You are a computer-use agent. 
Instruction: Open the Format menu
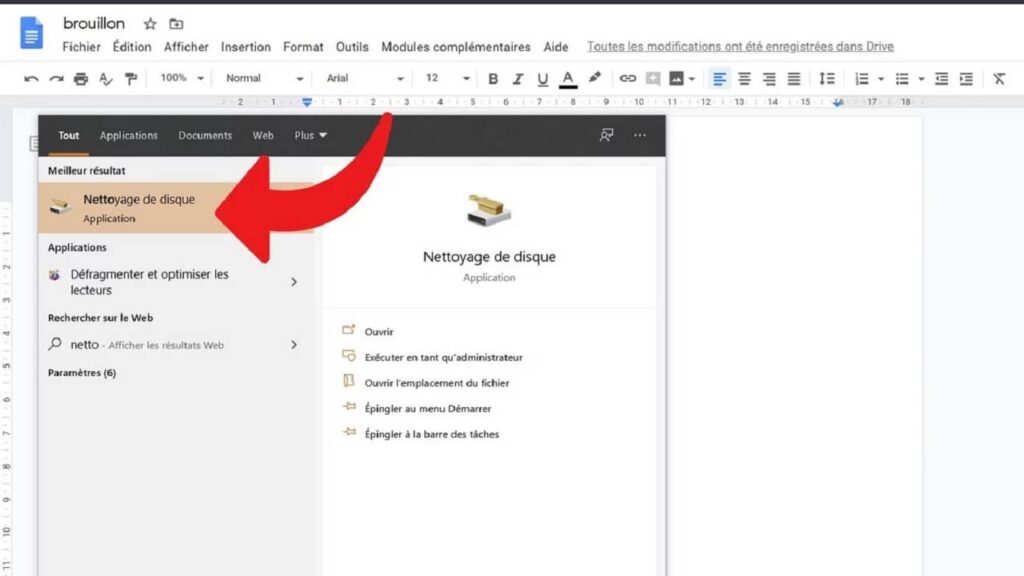coord(303,47)
